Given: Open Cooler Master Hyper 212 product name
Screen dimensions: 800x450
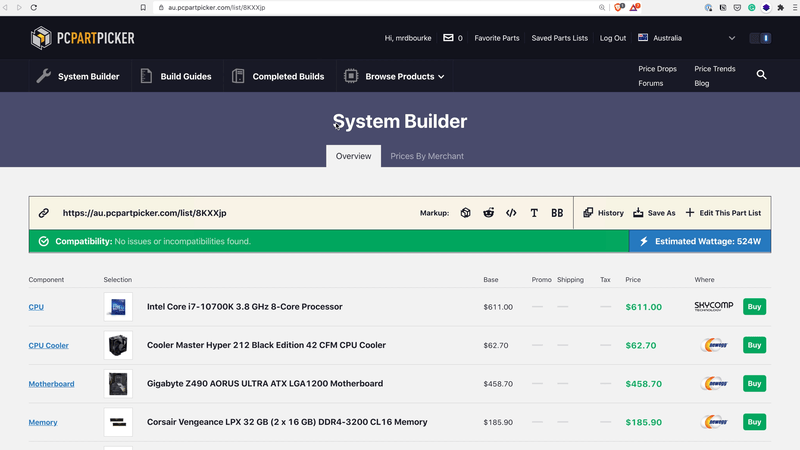Looking at the screenshot, I should pos(266,345).
